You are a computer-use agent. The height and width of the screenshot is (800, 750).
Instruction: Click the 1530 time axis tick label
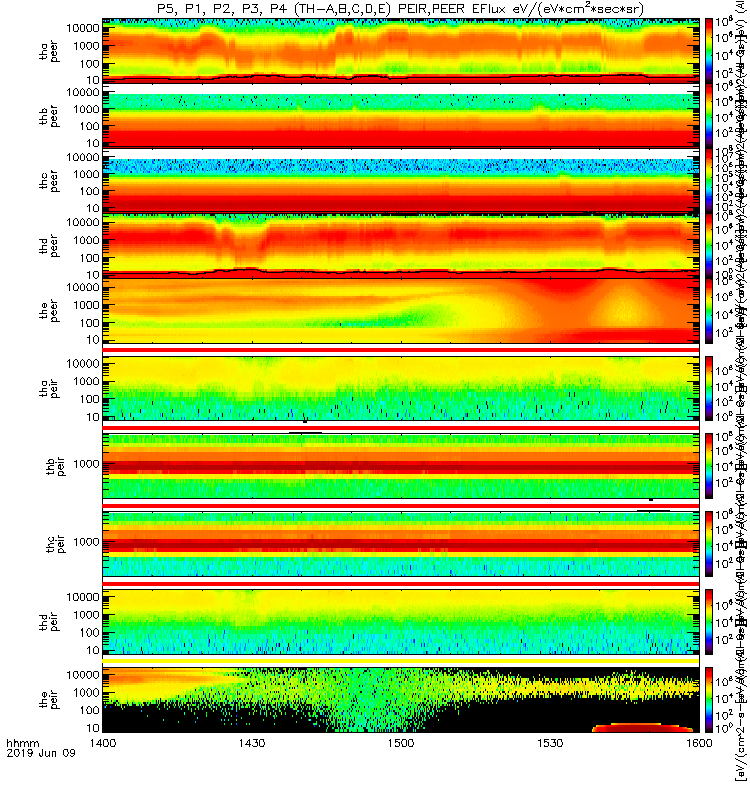click(x=550, y=743)
